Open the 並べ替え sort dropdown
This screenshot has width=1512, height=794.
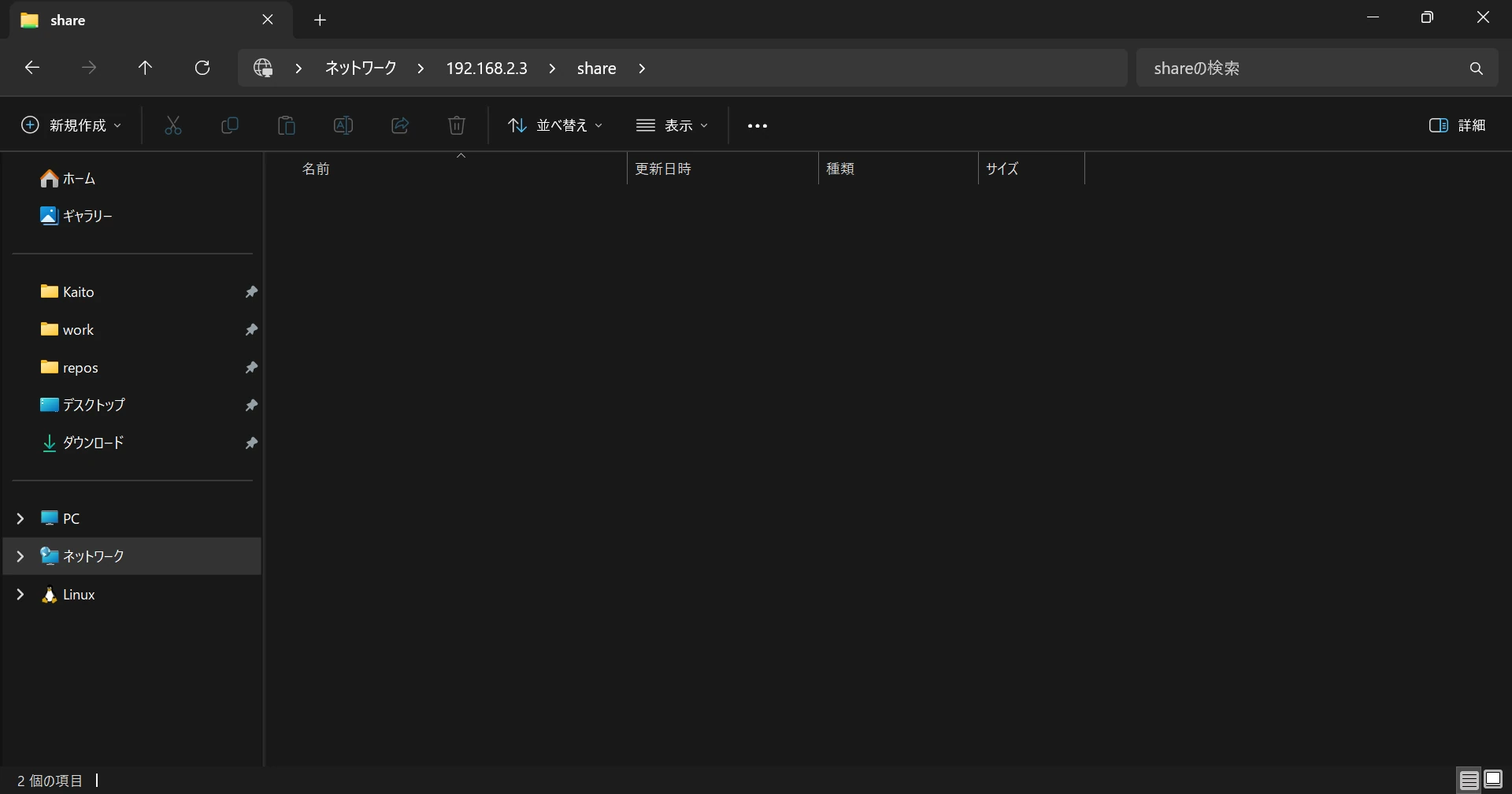coord(555,125)
